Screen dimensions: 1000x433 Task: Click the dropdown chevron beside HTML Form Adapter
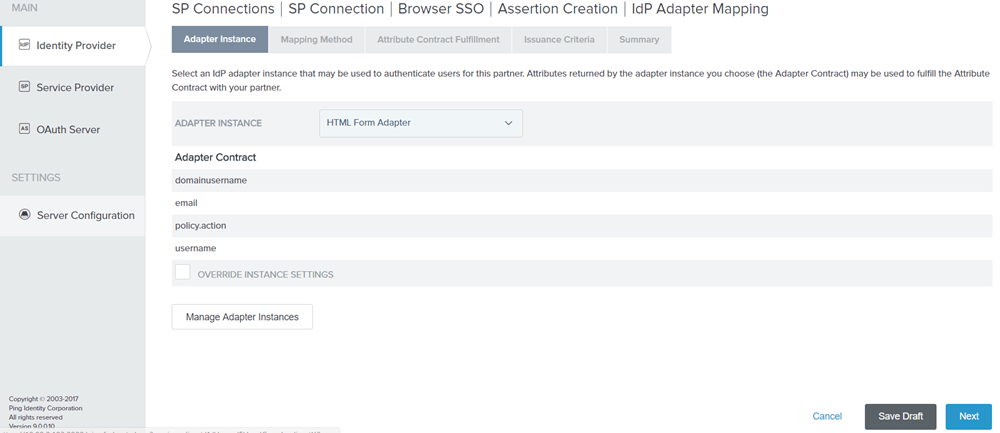508,123
